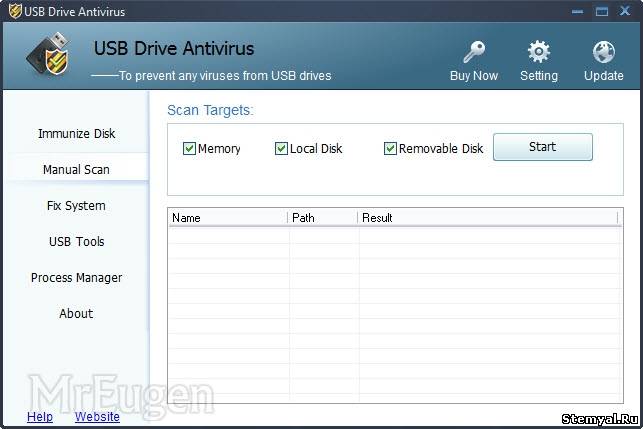The image size is (643, 429).
Task: Uncheck the Memory scan target
Action: tap(189, 148)
